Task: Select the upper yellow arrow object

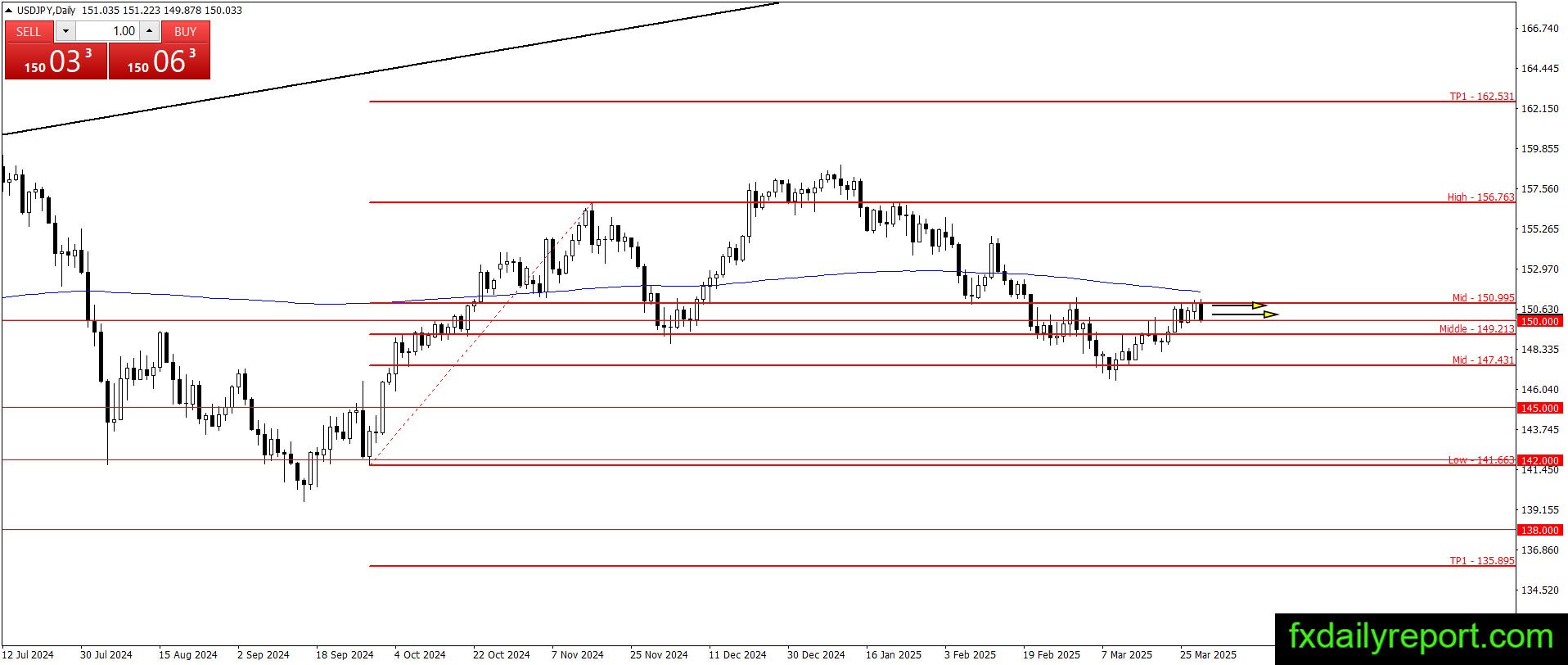Action: pos(1239,305)
